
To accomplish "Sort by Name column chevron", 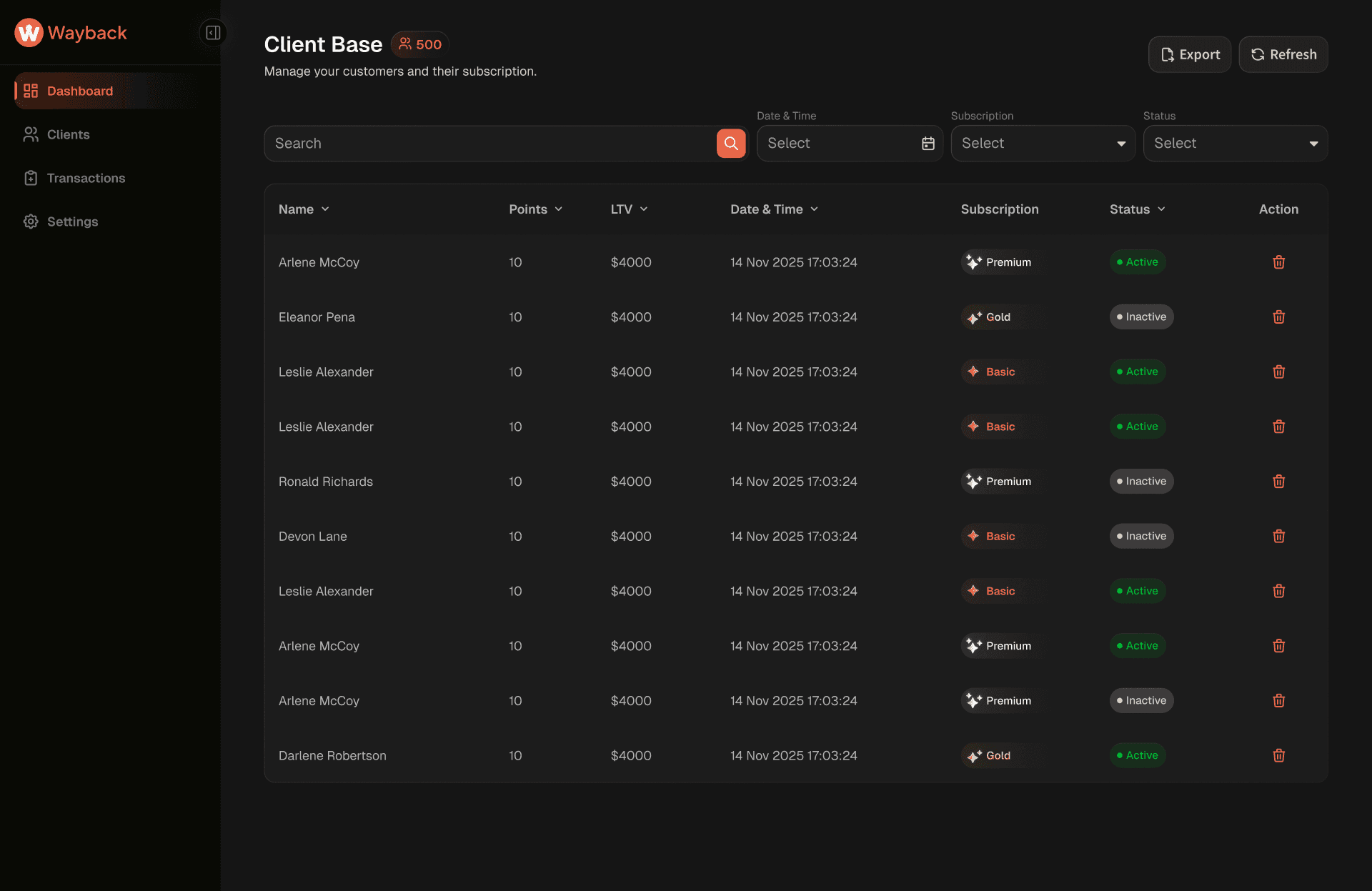I will 325,209.
